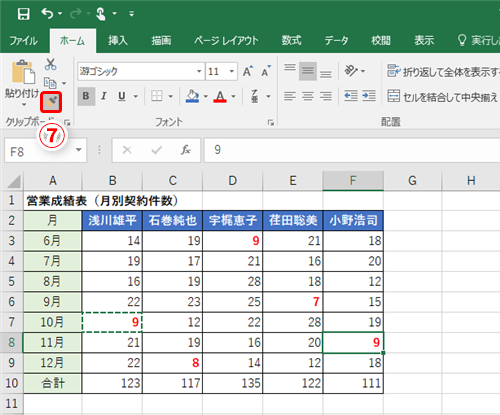Viewport: 500px width, 415px height.
Task: Click the Save icon in quick access toolbar
Action: tap(24, 14)
